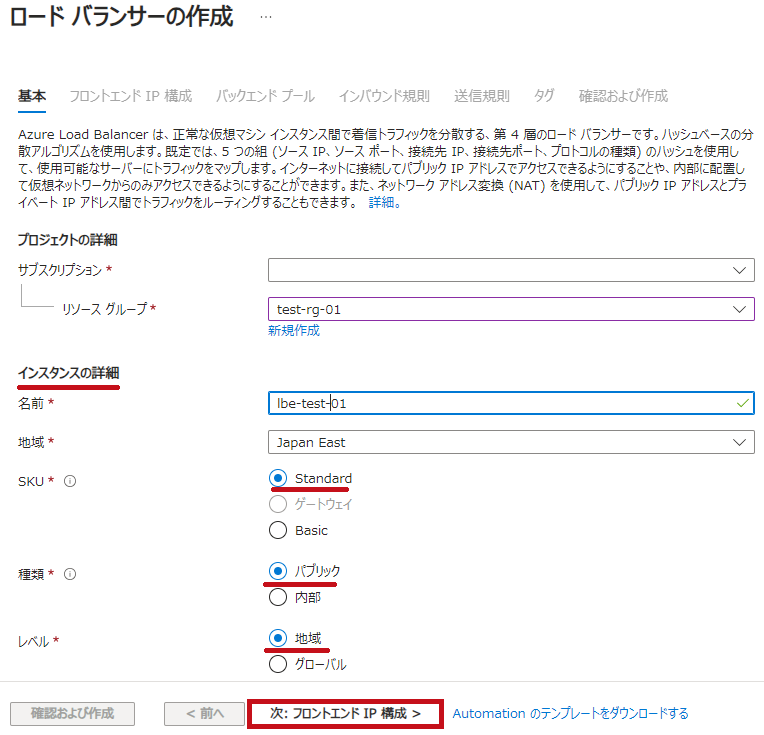
Task: Select 地域 for the level option
Action: pos(278,638)
